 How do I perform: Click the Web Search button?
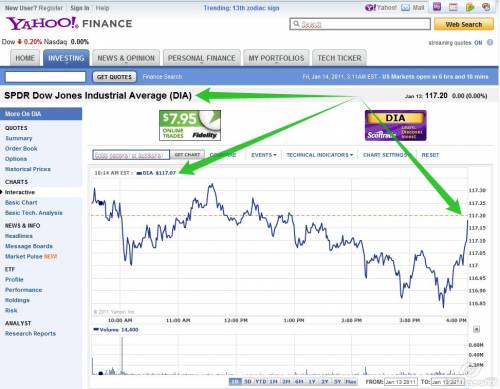point(464,24)
